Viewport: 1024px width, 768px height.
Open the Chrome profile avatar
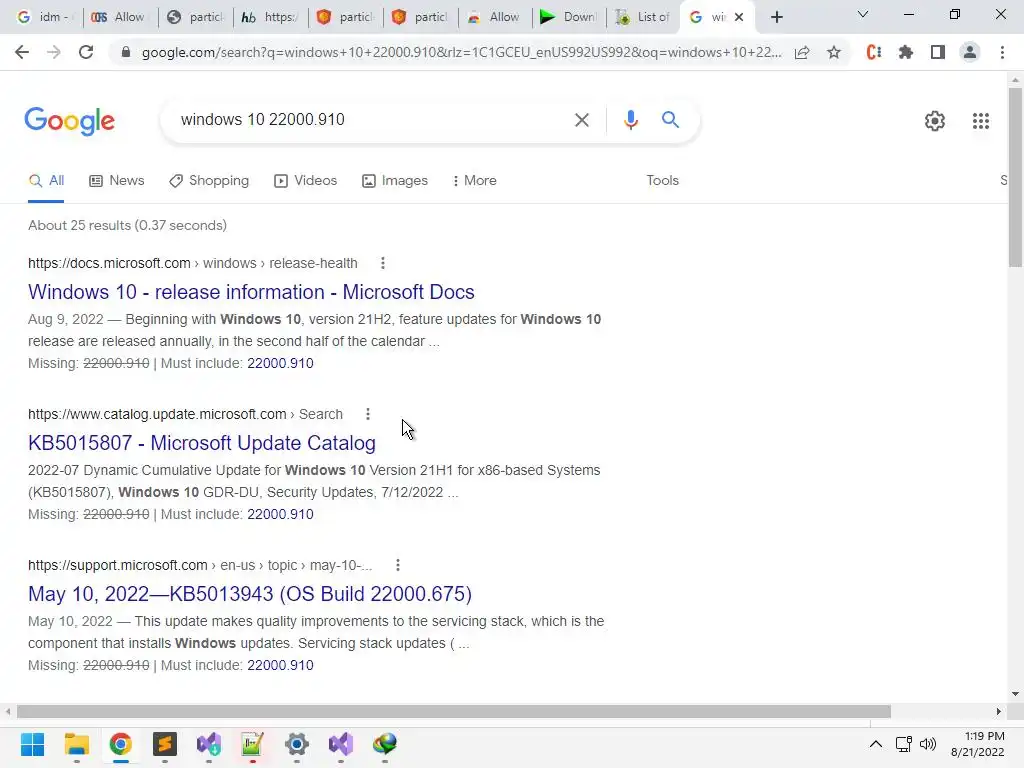click(970, 52)
